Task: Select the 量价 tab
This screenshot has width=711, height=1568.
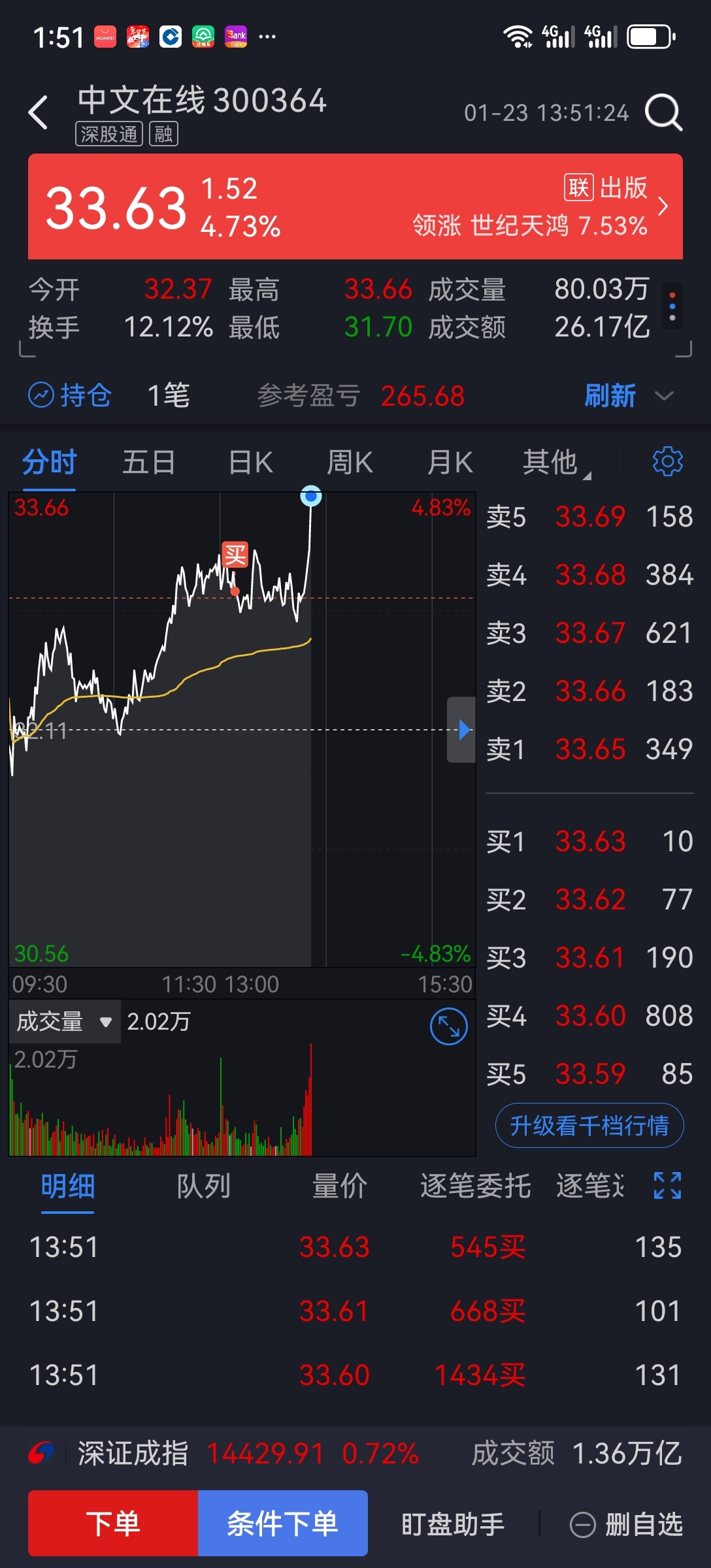Action: (339, 1186)
